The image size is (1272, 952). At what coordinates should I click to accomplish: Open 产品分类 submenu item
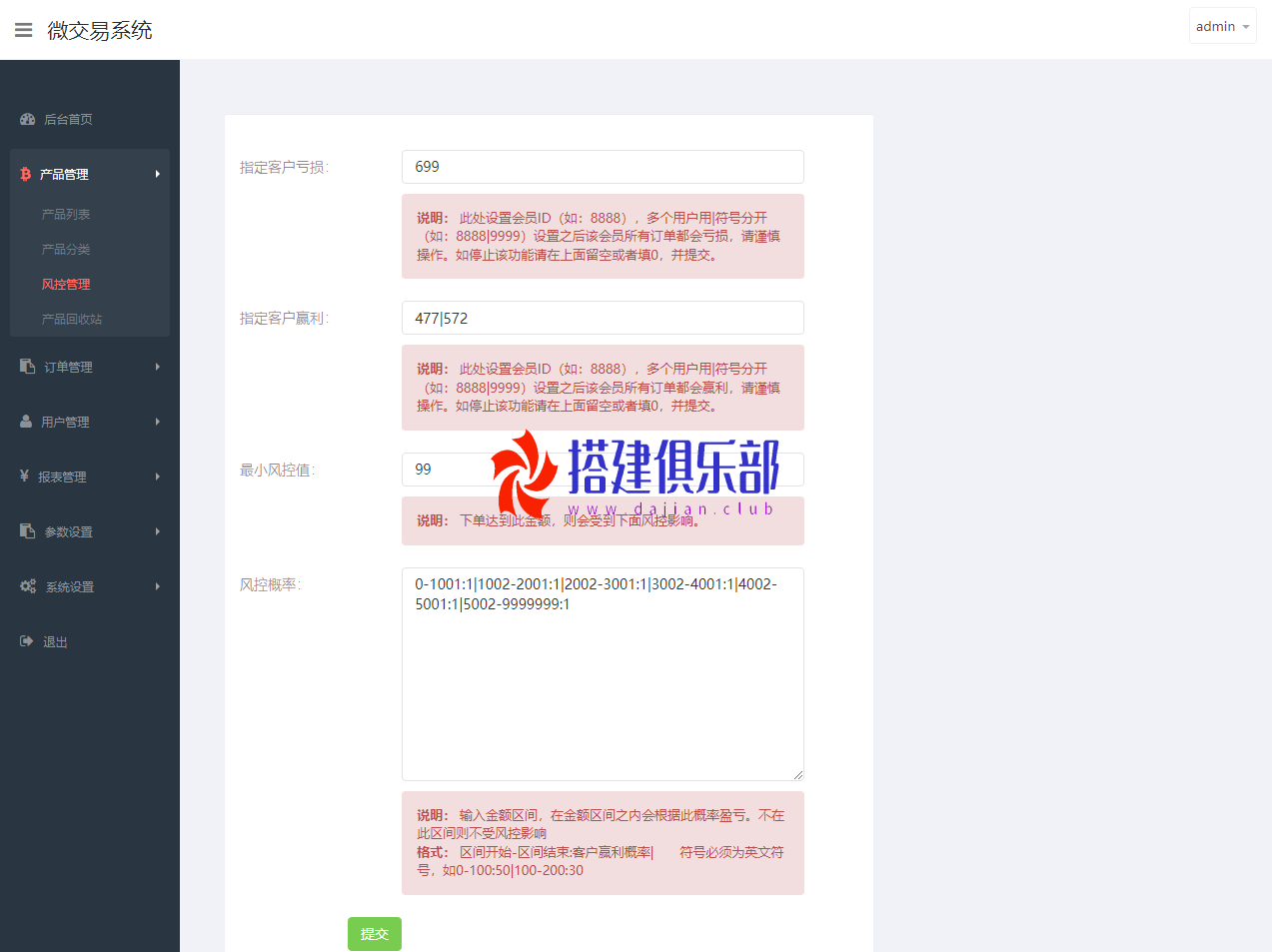pos(66,249)
